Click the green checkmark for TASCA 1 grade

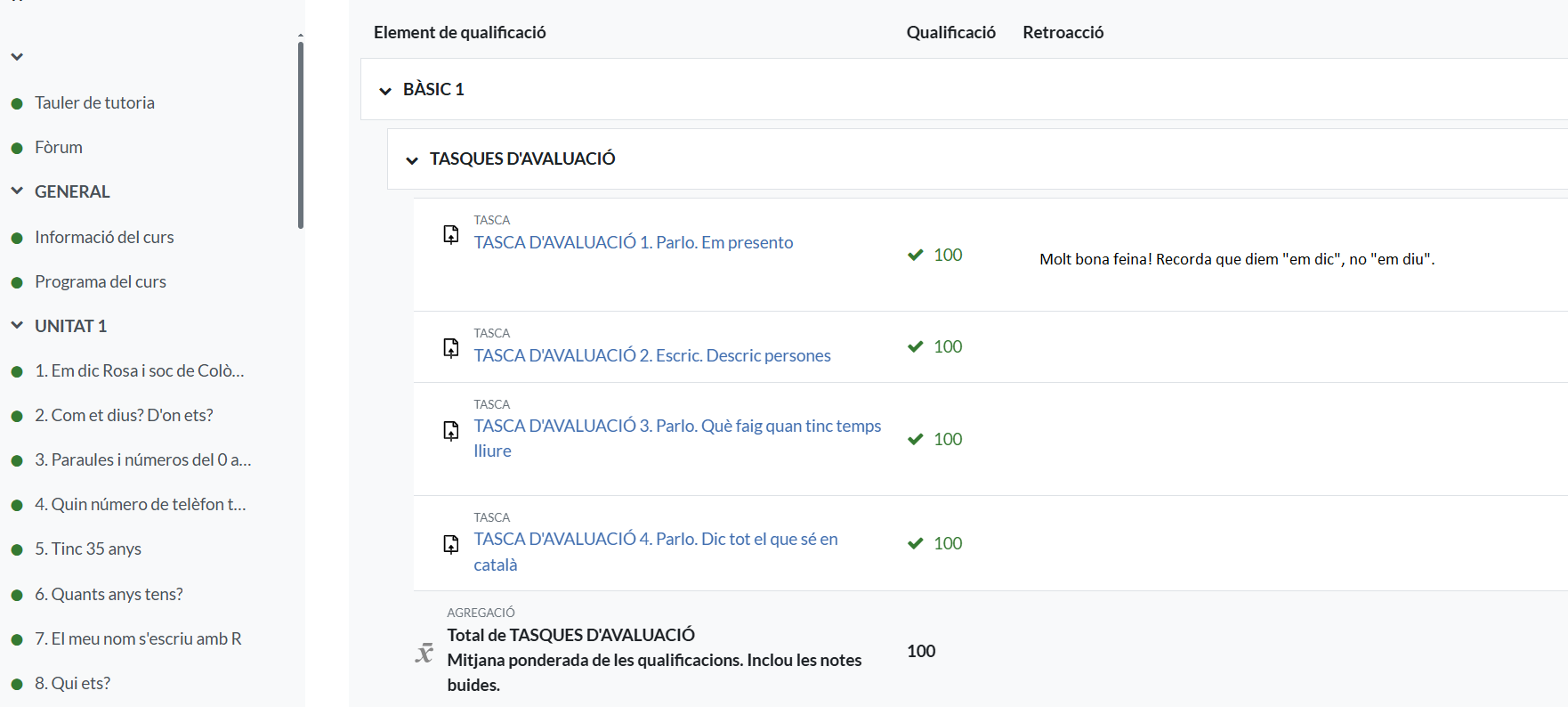915,256
